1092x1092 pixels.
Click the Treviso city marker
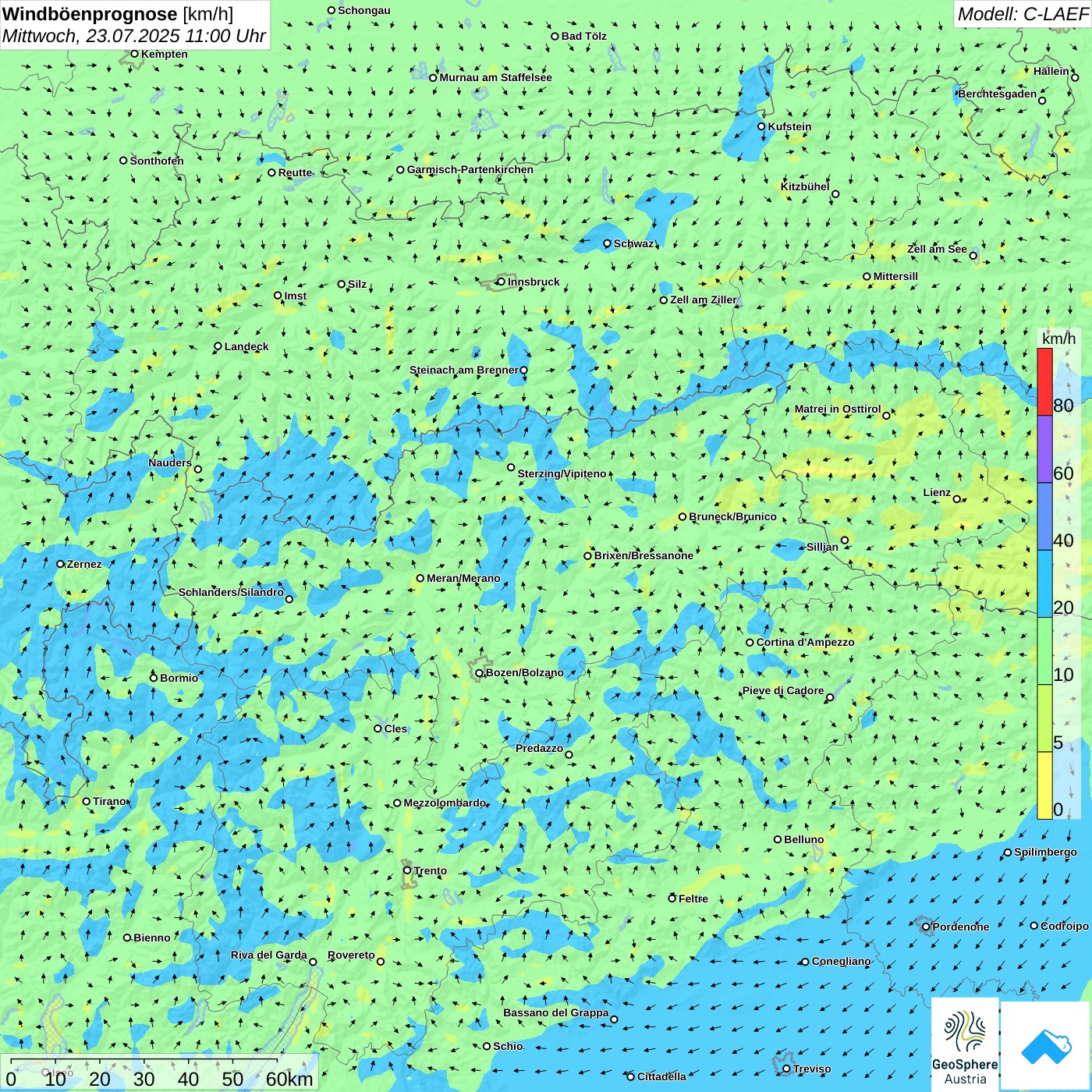point(786,1069)
